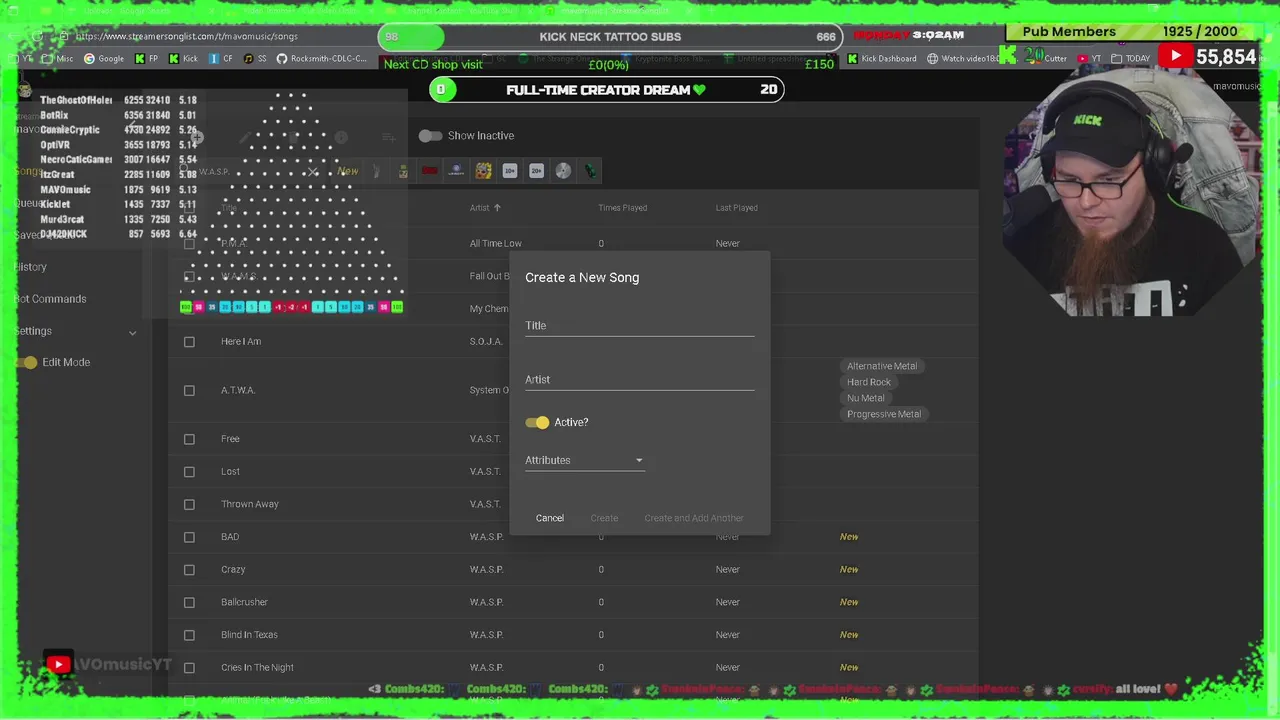This screenshot has width=1280, height=720.
Task: Check the box for Here I Am
Action: tap(189, 342)
